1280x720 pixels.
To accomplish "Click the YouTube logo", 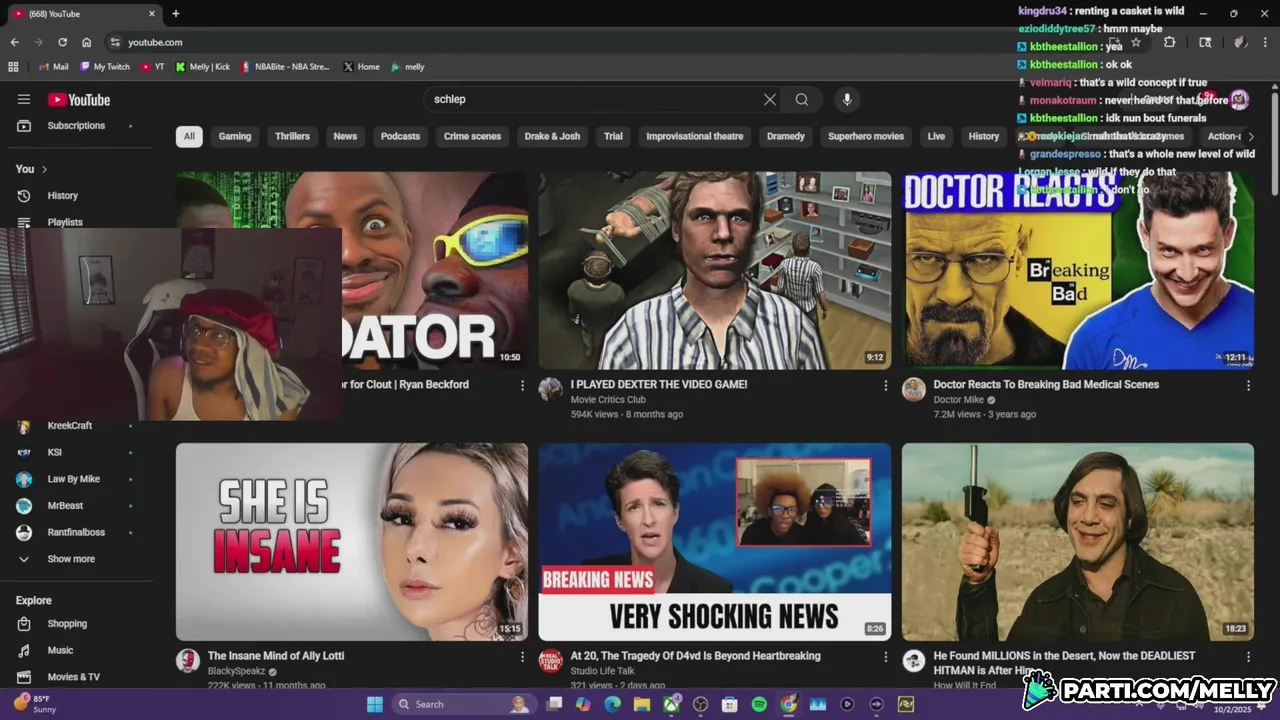I will pos(79,99).
